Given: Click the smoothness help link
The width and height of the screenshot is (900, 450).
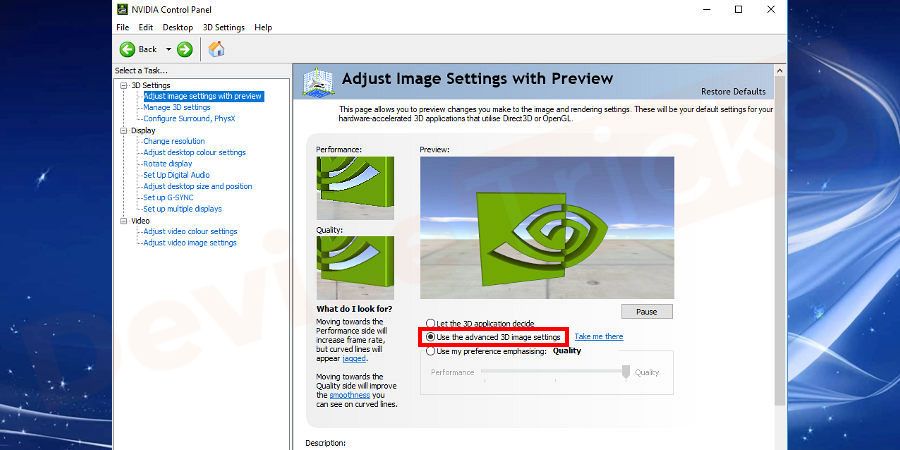Looking at the screenshot, I should [x=350, y=395].
